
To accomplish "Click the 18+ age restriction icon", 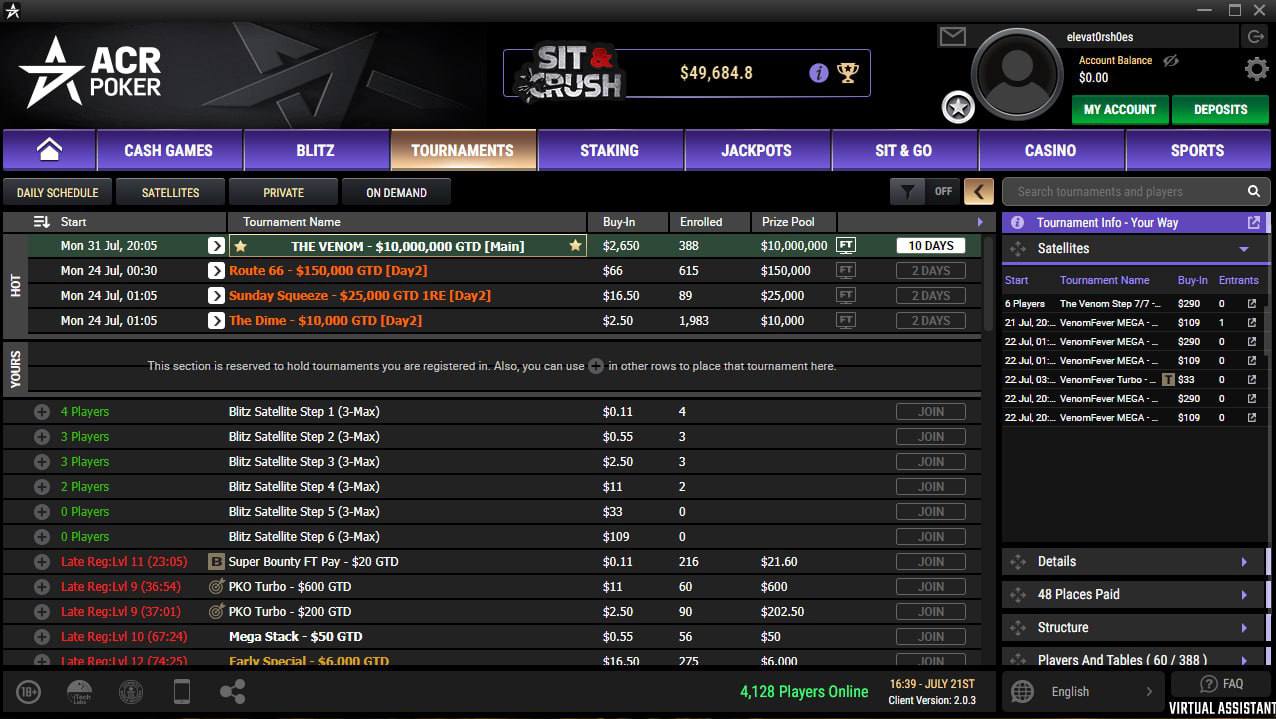I will 29,691.
